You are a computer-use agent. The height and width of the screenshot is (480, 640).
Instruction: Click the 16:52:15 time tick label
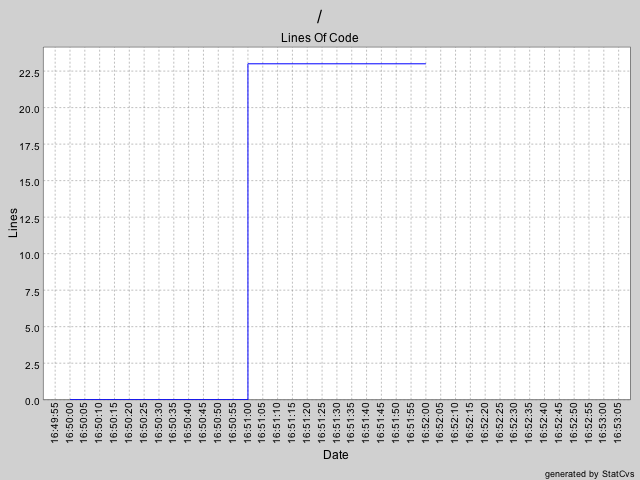click(470, 422)
